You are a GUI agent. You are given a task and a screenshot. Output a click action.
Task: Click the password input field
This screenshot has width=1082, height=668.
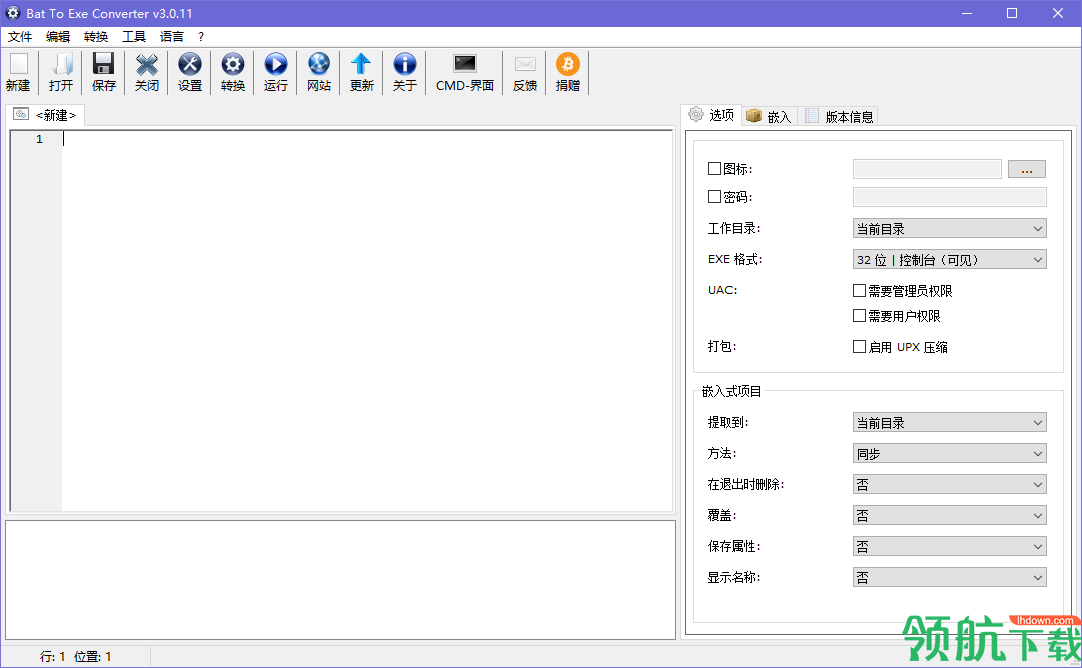950,197
